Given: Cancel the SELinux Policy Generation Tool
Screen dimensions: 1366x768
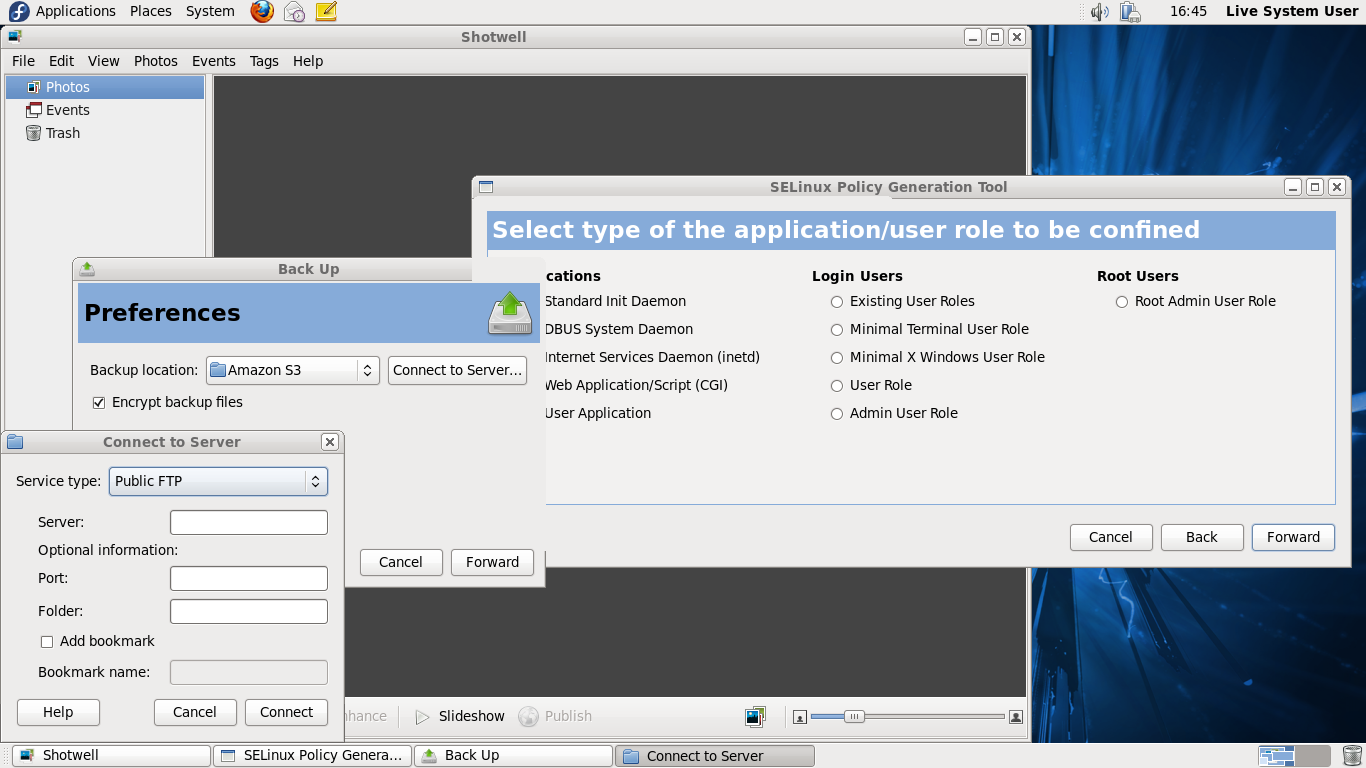Looking at the screenshot, I should [x=1111, y=537].
